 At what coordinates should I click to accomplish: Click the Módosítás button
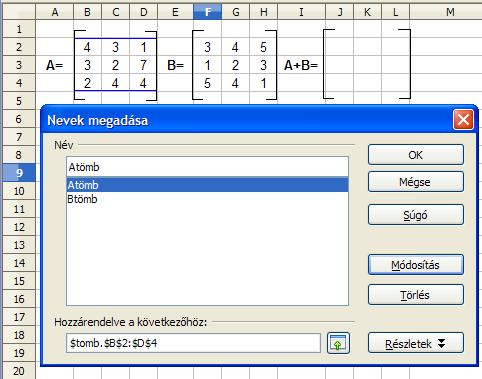[416, 265]
